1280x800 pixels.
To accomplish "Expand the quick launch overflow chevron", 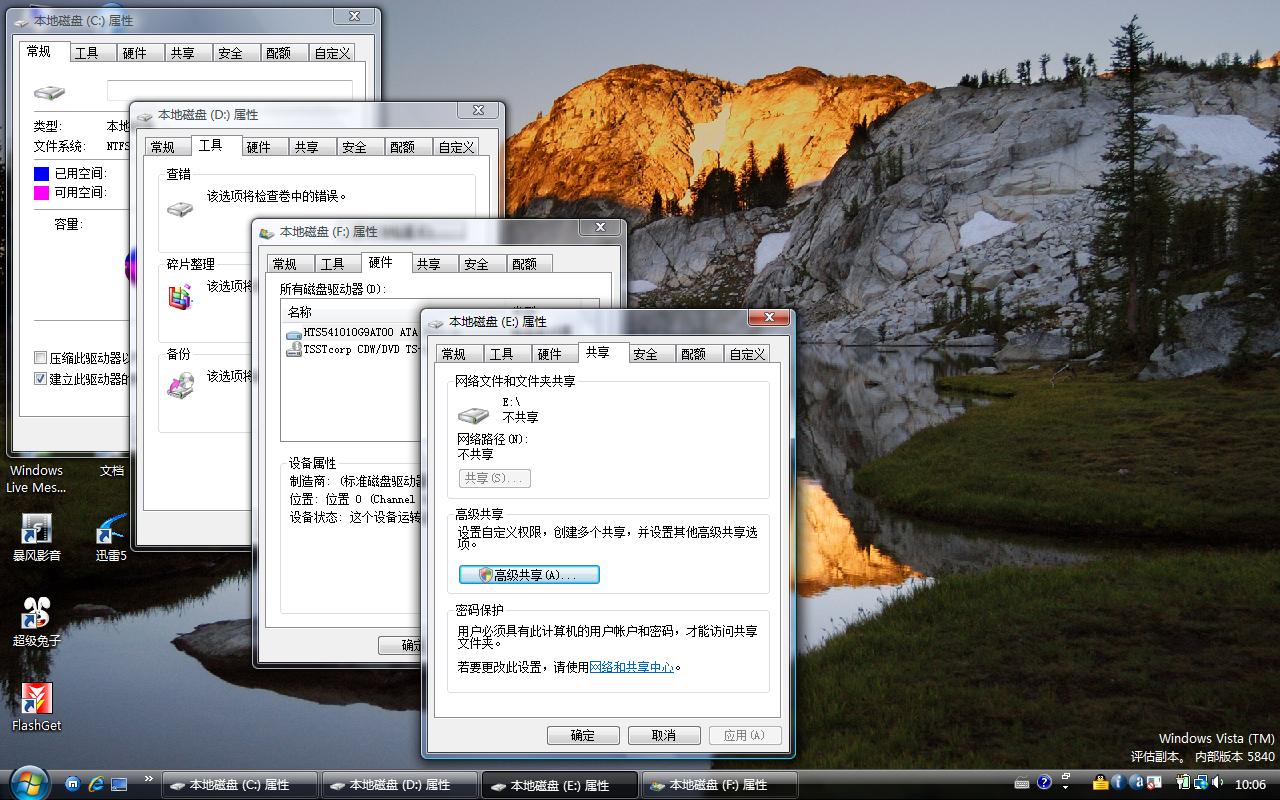I will click(x=149, y=778).
